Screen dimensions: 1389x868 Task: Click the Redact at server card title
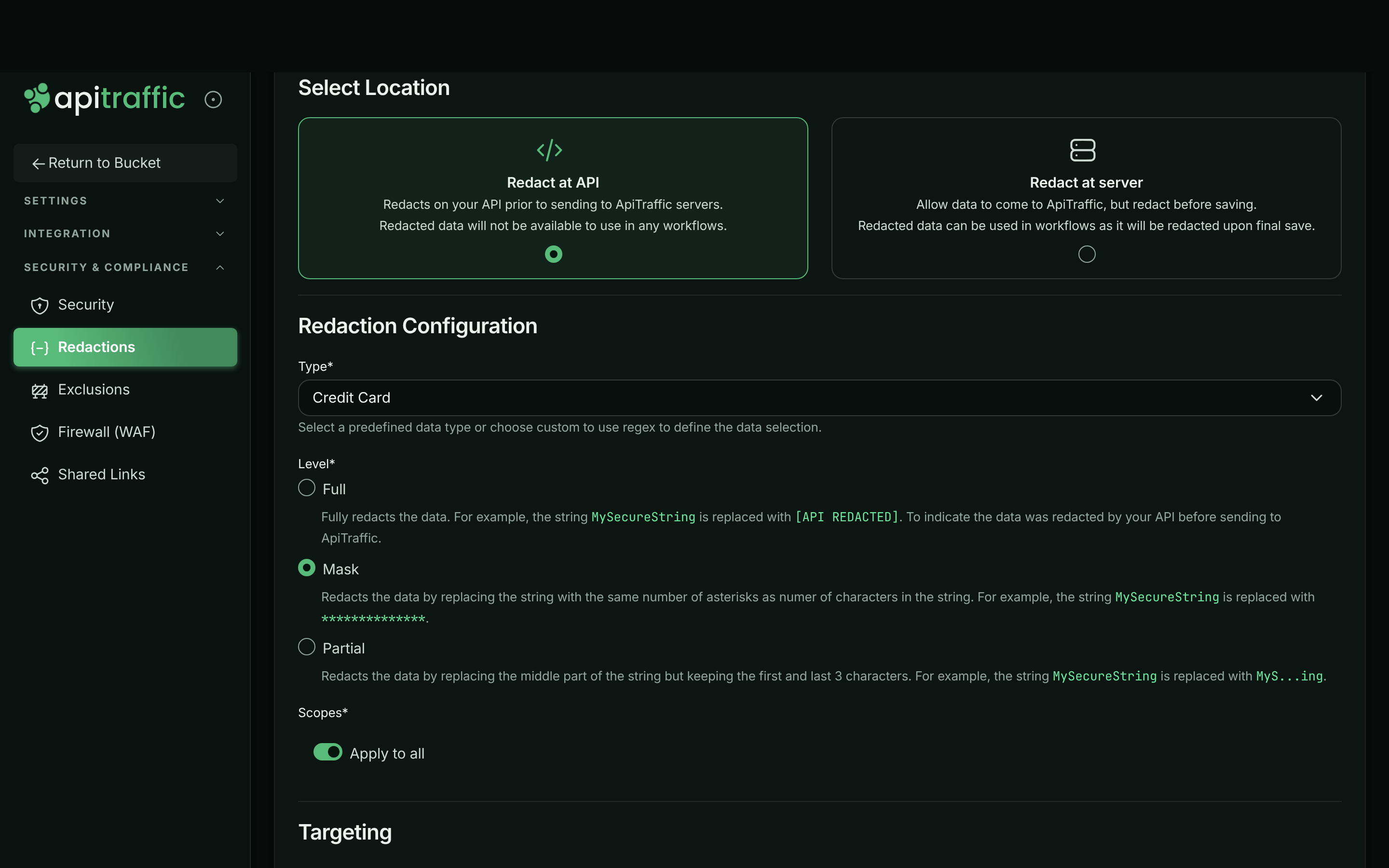[1086, 183]
